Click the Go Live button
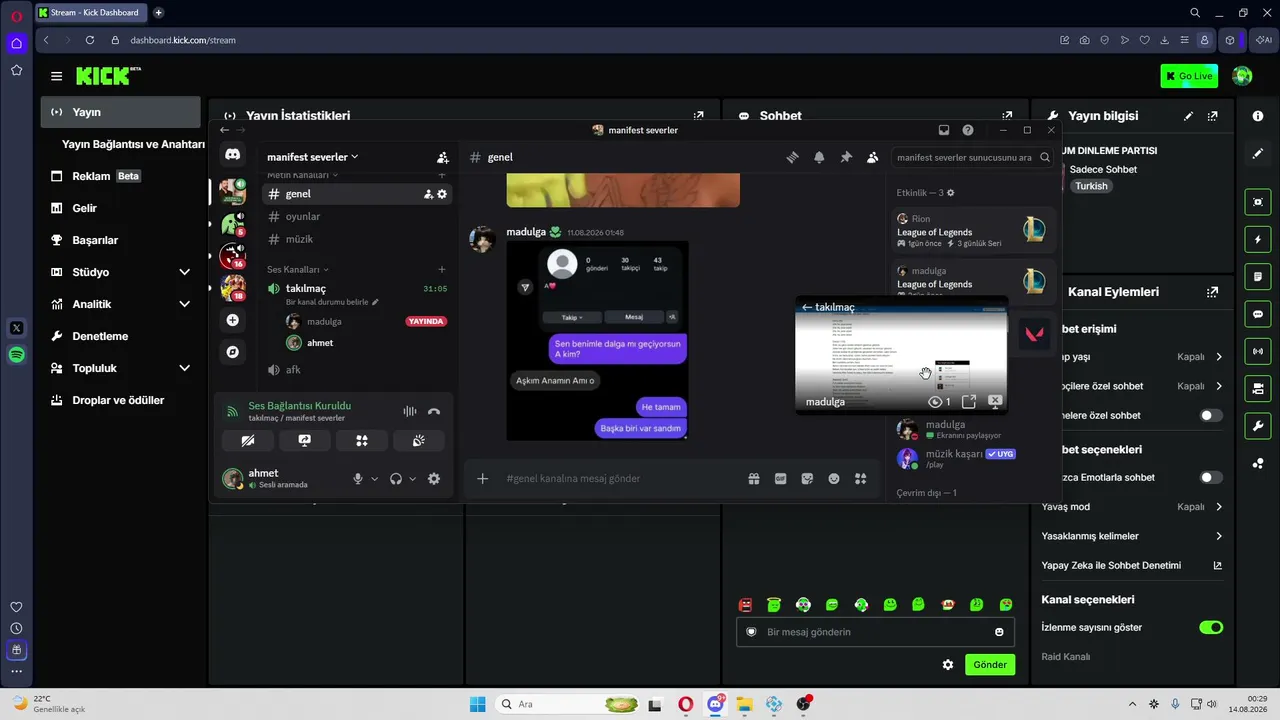This screenshot has height=720, width=1280. tap(1189, 76)
